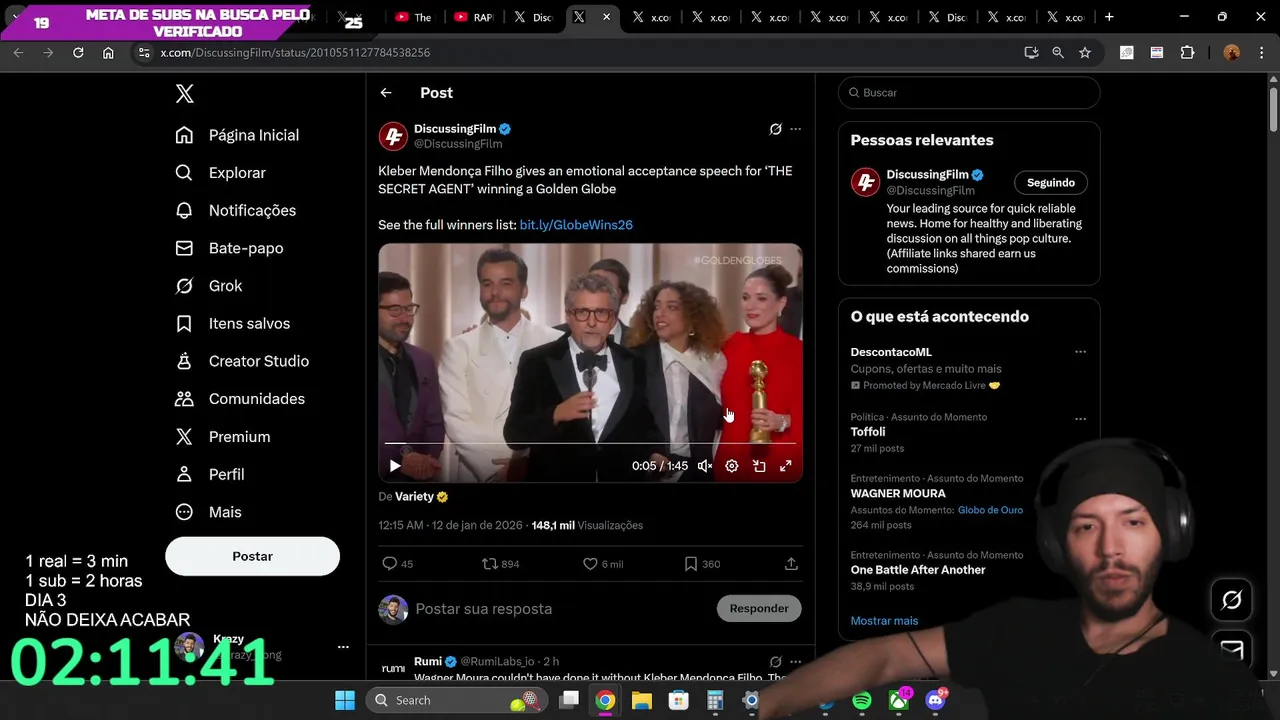Like the post with 6 mil

(x=603, y=564)
